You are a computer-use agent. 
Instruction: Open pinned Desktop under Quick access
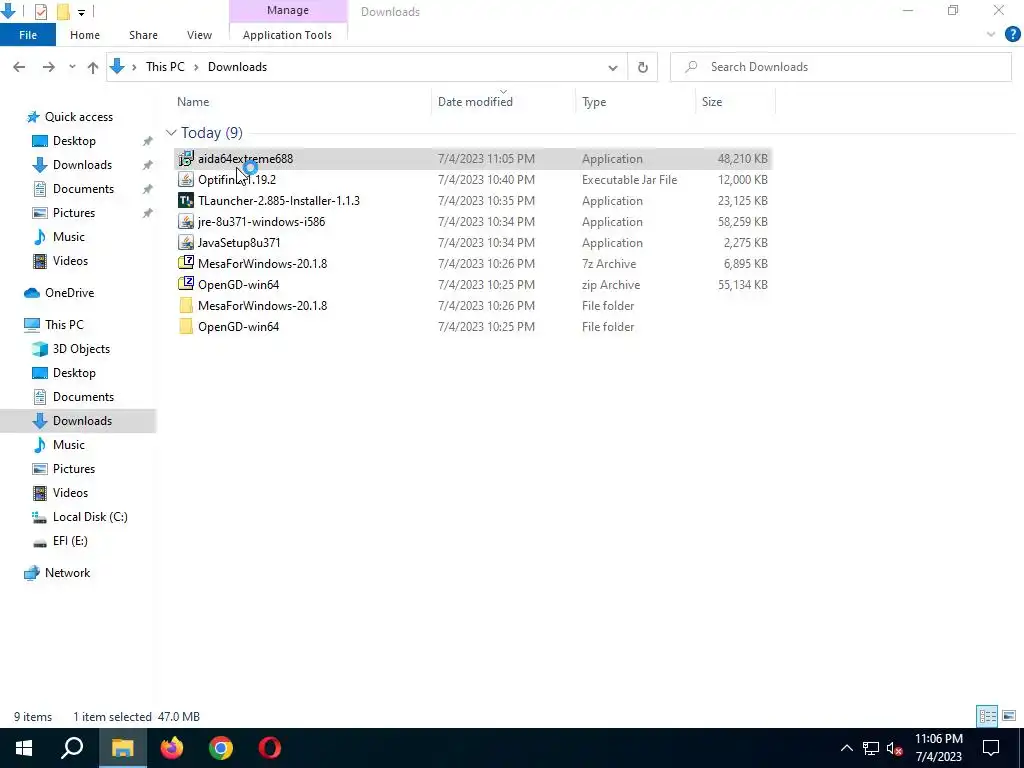coord(74,141)
